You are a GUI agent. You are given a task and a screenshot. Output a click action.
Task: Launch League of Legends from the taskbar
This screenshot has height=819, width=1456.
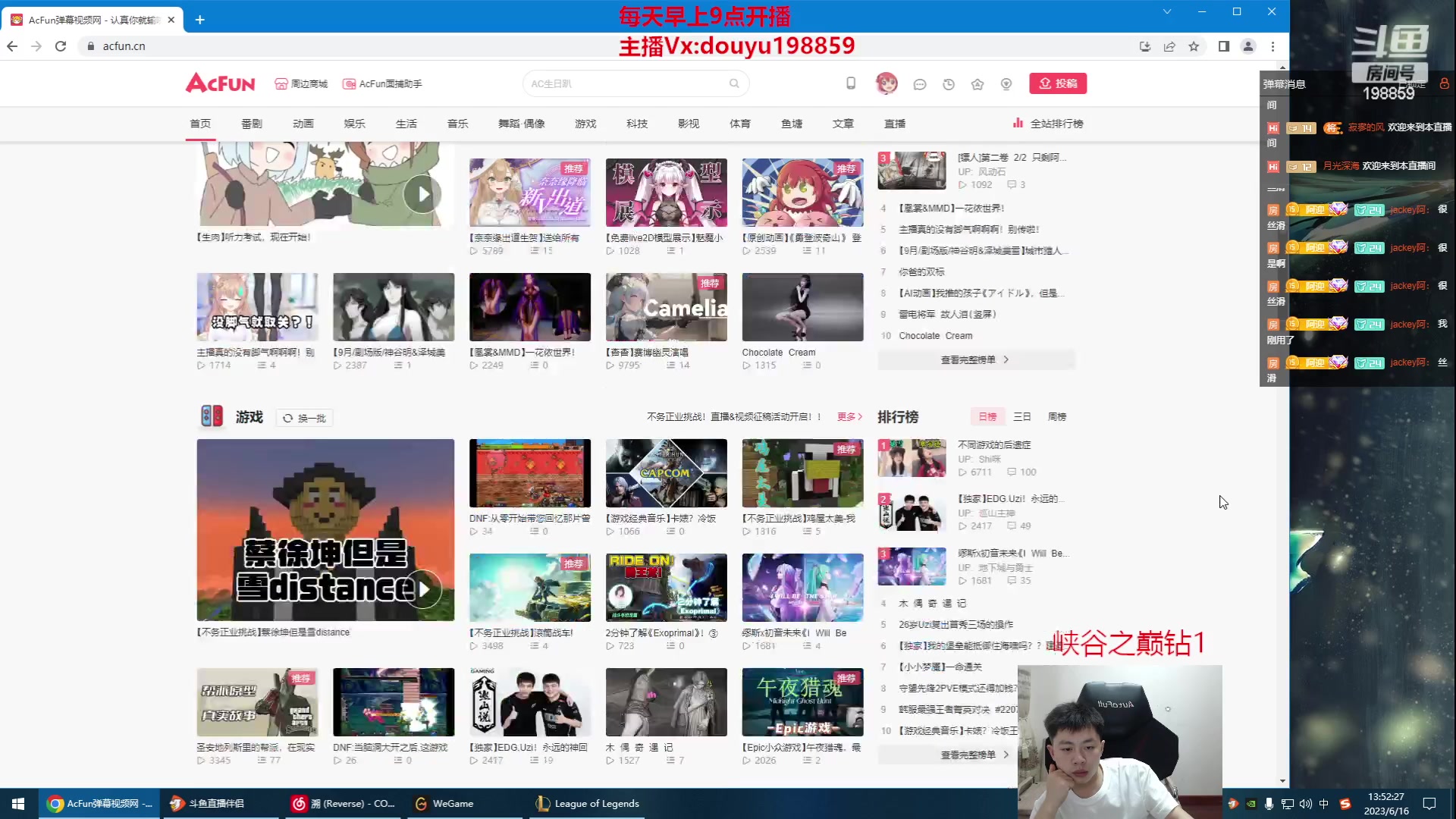(588, 803)
